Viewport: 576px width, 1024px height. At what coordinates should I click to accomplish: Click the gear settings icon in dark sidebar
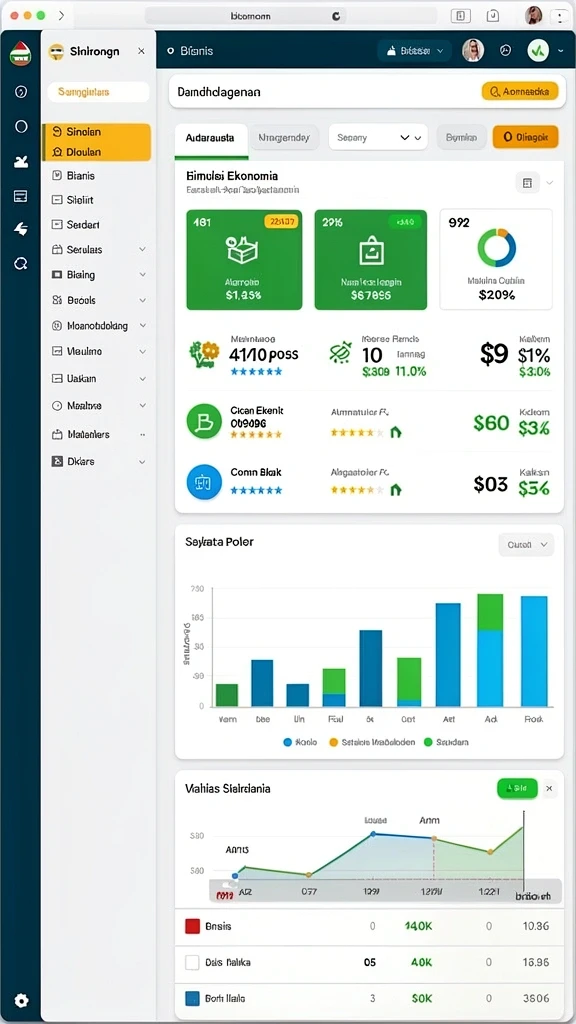21,1000
